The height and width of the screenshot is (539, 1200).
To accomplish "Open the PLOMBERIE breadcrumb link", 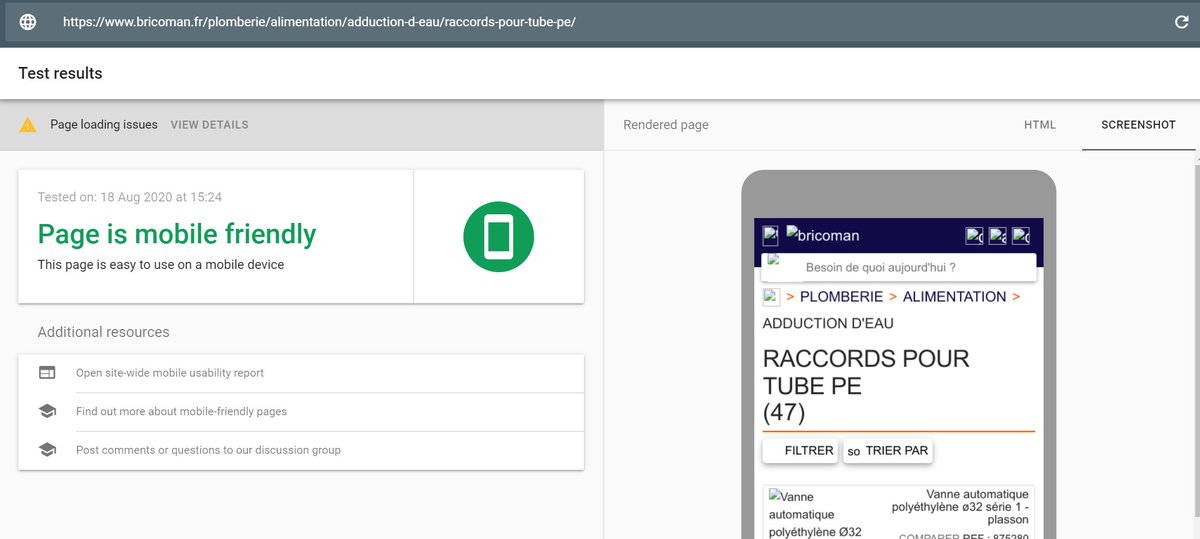I will coord(841,297).
